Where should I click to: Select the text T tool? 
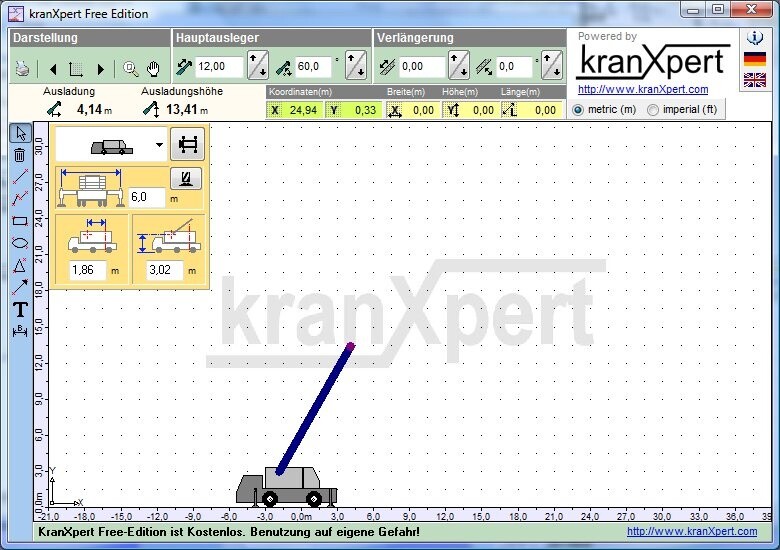click(20, 309)
